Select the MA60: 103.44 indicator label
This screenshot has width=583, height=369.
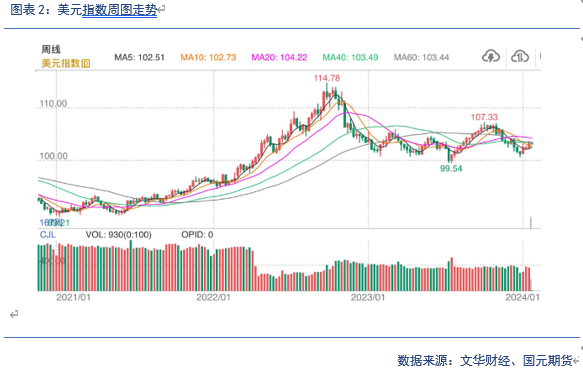point(421,57)
